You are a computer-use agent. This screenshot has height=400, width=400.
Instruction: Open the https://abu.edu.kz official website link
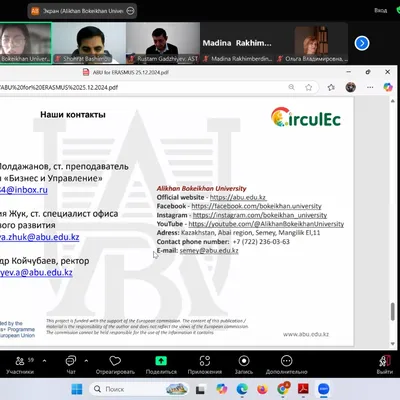coord(238,197)
